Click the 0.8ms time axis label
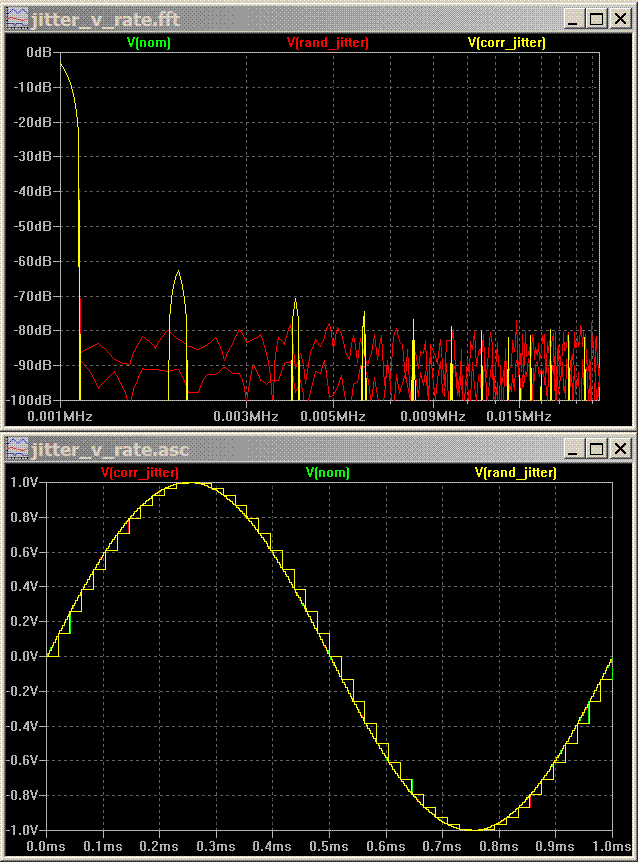This screenshot has height=862, width=638. [x=498, y=847]
